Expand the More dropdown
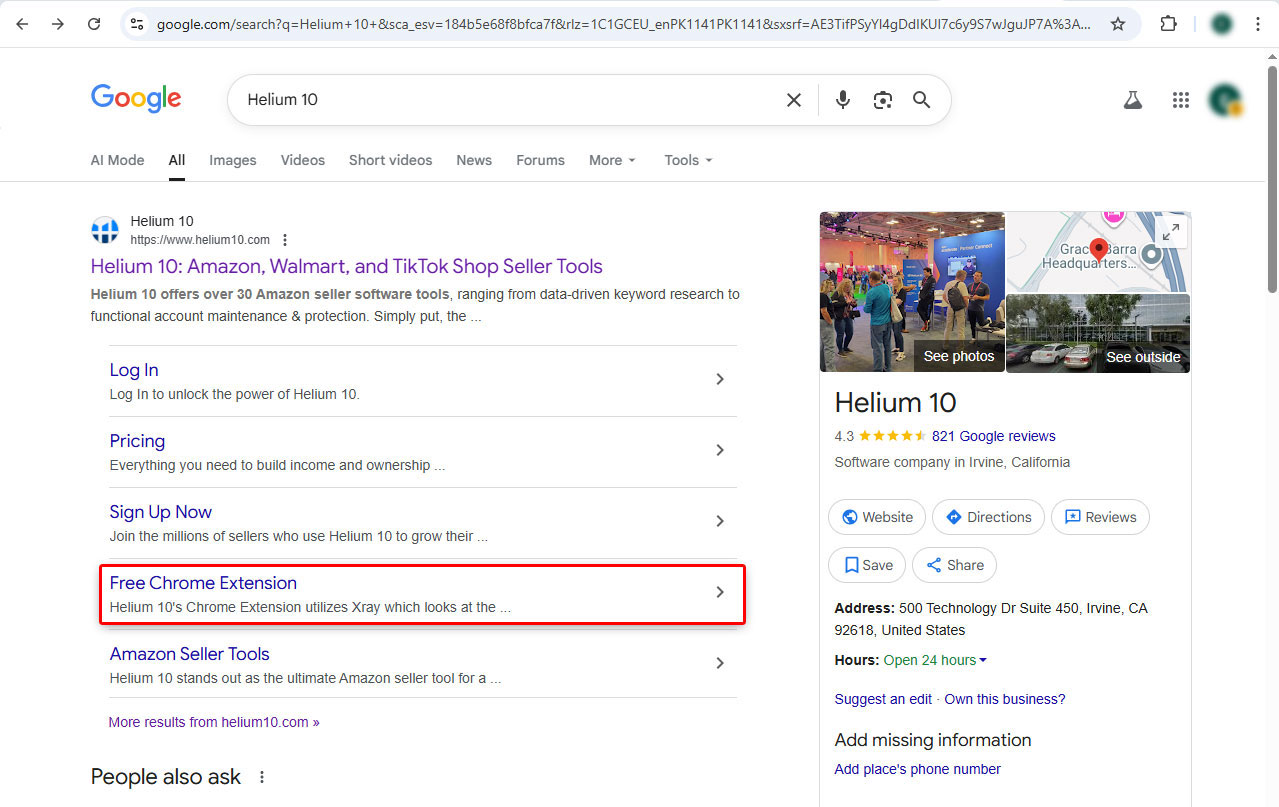The width and height of the screenshot is (1279, 807). click(612, 160)
